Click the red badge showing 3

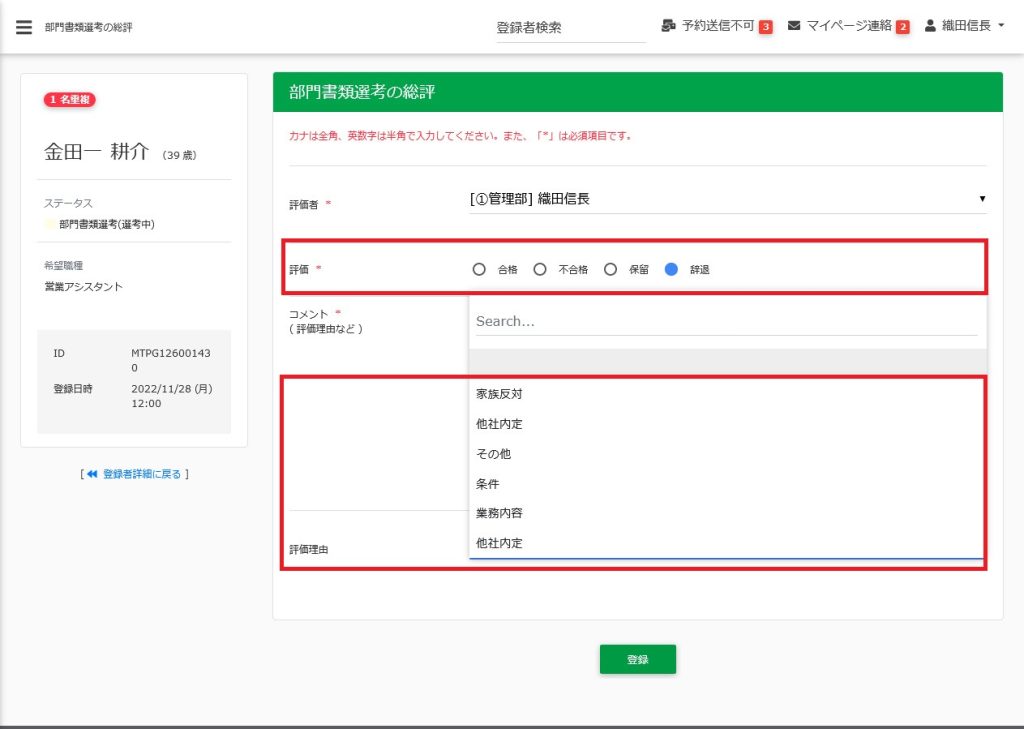(765, 27)
